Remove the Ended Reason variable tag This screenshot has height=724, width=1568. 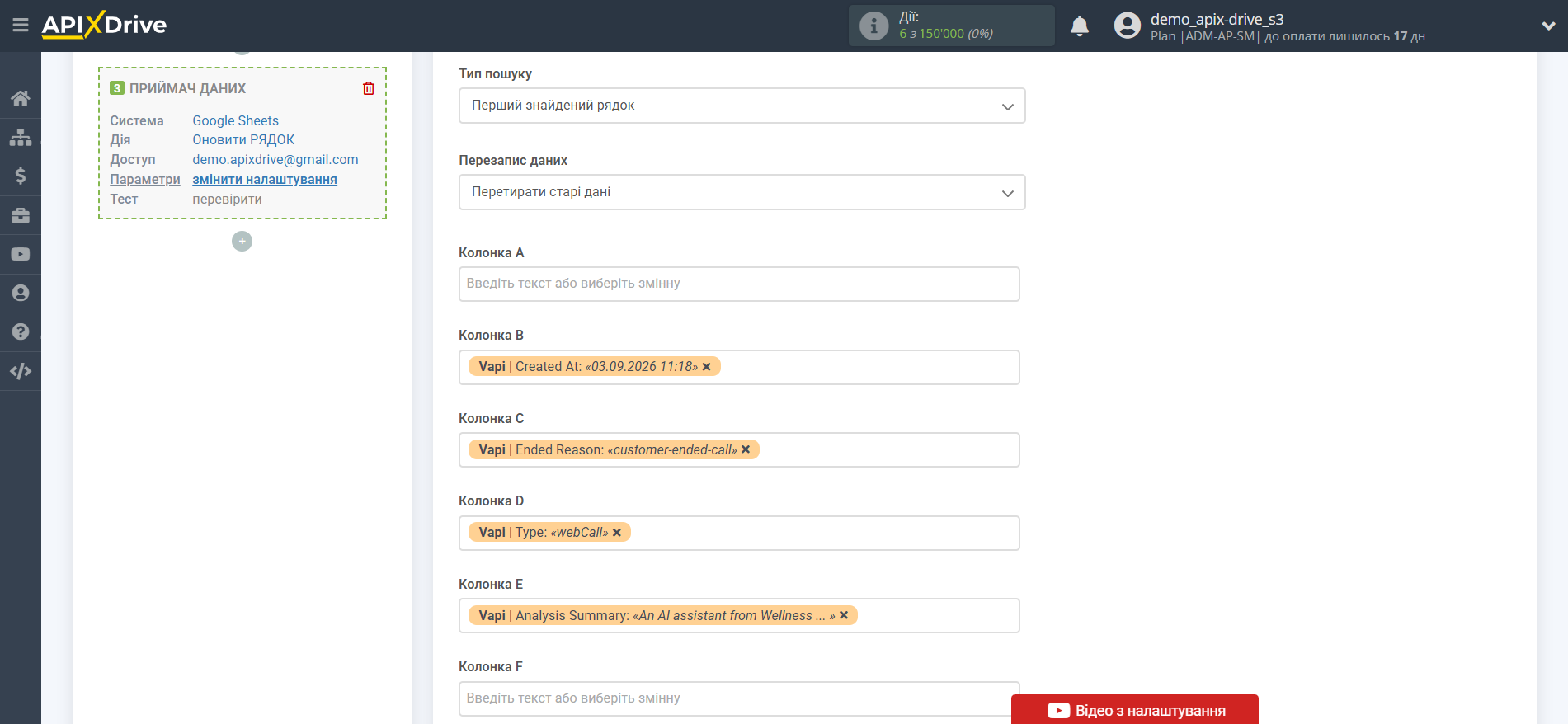(x=746, y=449)
